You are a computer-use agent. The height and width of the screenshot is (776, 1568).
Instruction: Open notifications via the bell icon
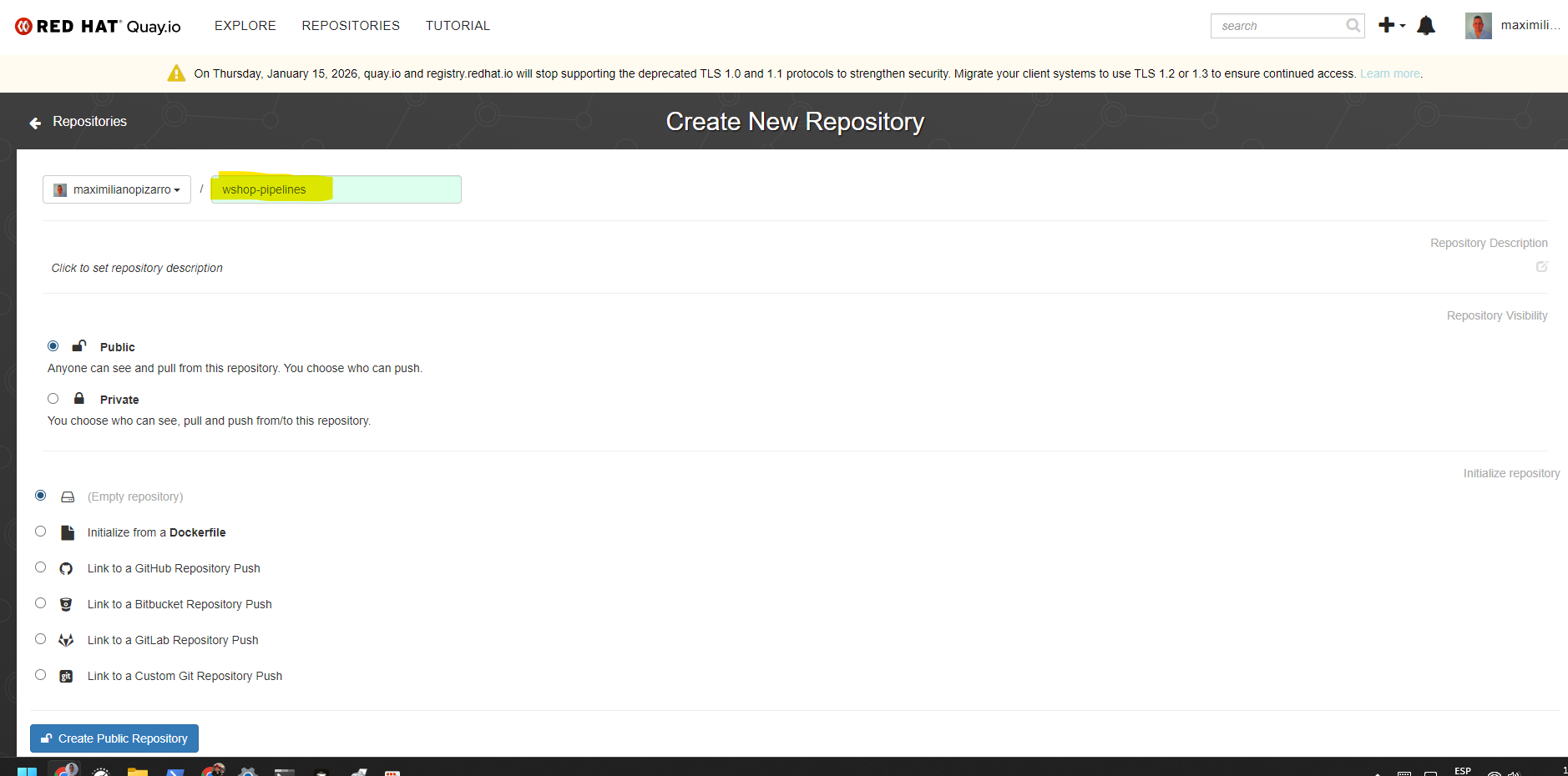[1427, 25]
